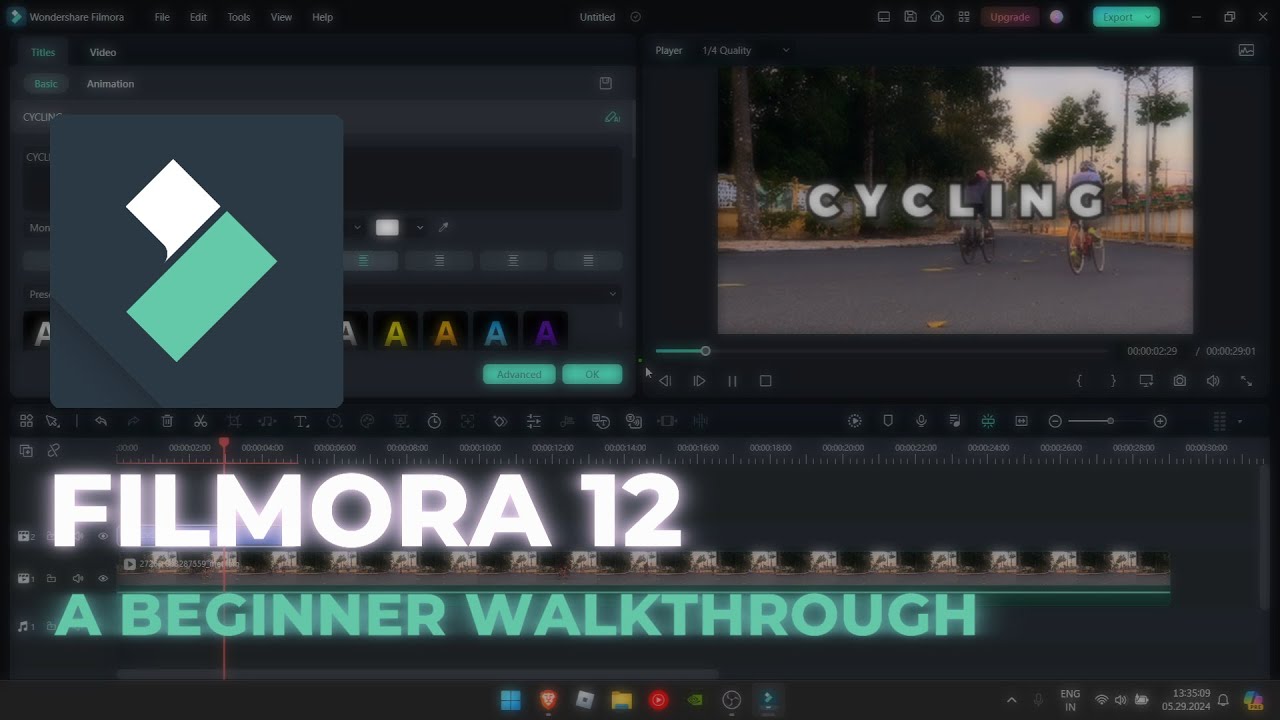Click the display monitor settings icon in player

tap(1146, 381)
